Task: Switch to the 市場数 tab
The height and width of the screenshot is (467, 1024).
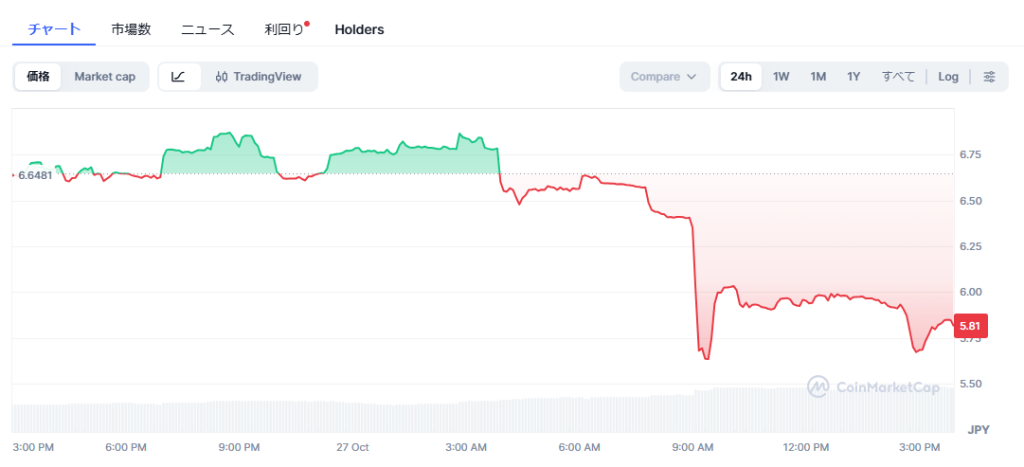Action: (x=131, y=29)
